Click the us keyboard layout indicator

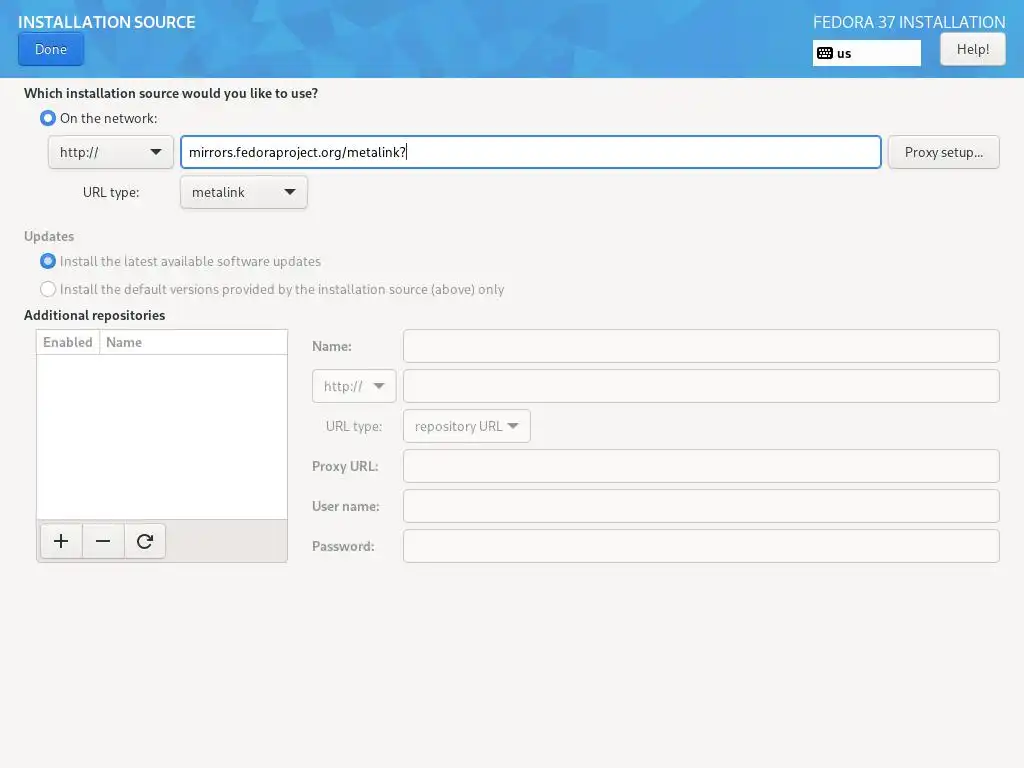point(867,53)
